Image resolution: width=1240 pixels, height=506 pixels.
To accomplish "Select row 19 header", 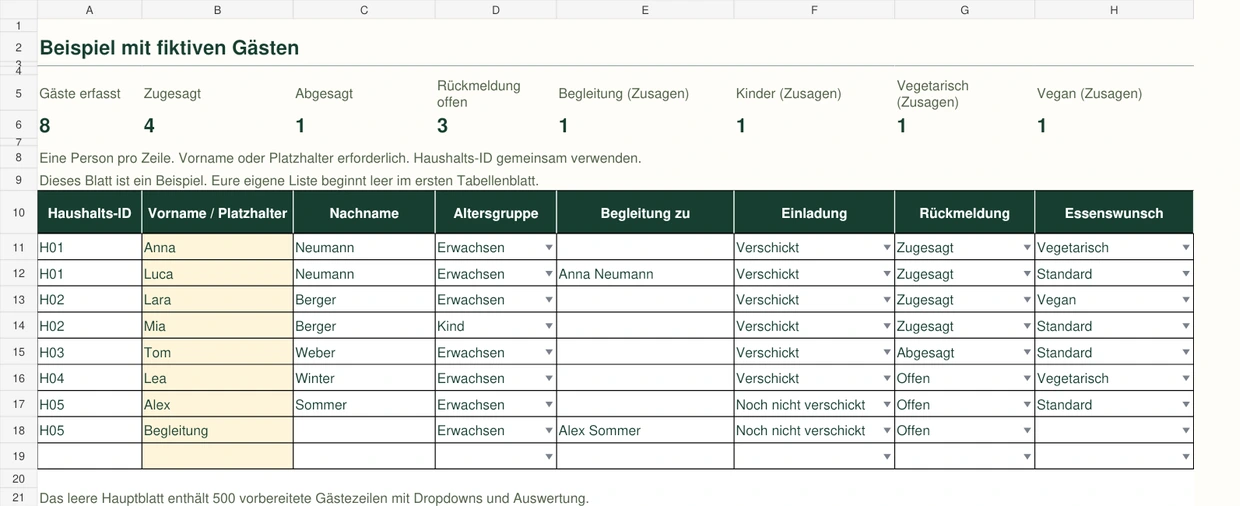I will (x=19, y=457).
